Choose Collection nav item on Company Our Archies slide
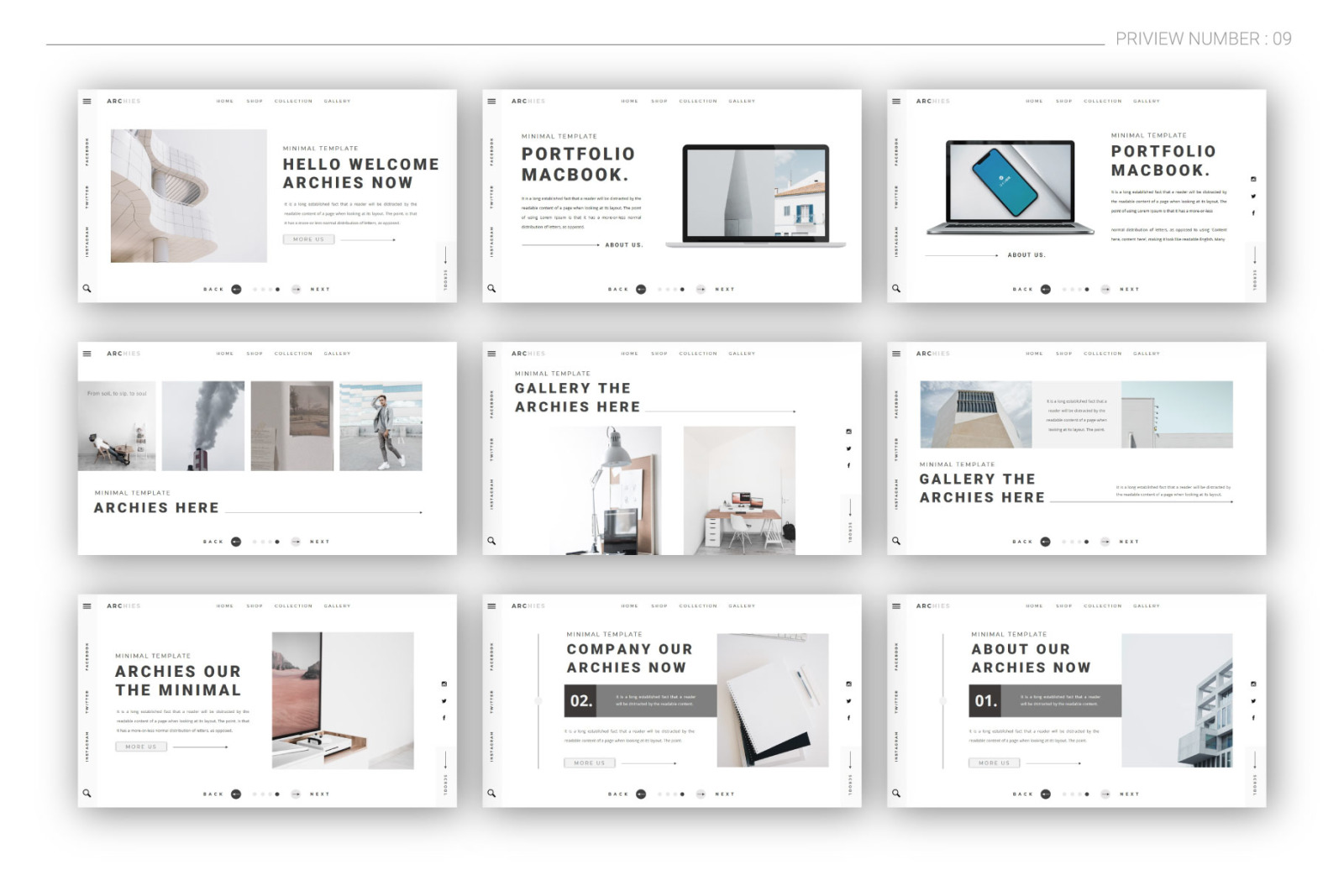 click(x=698, y=606)
